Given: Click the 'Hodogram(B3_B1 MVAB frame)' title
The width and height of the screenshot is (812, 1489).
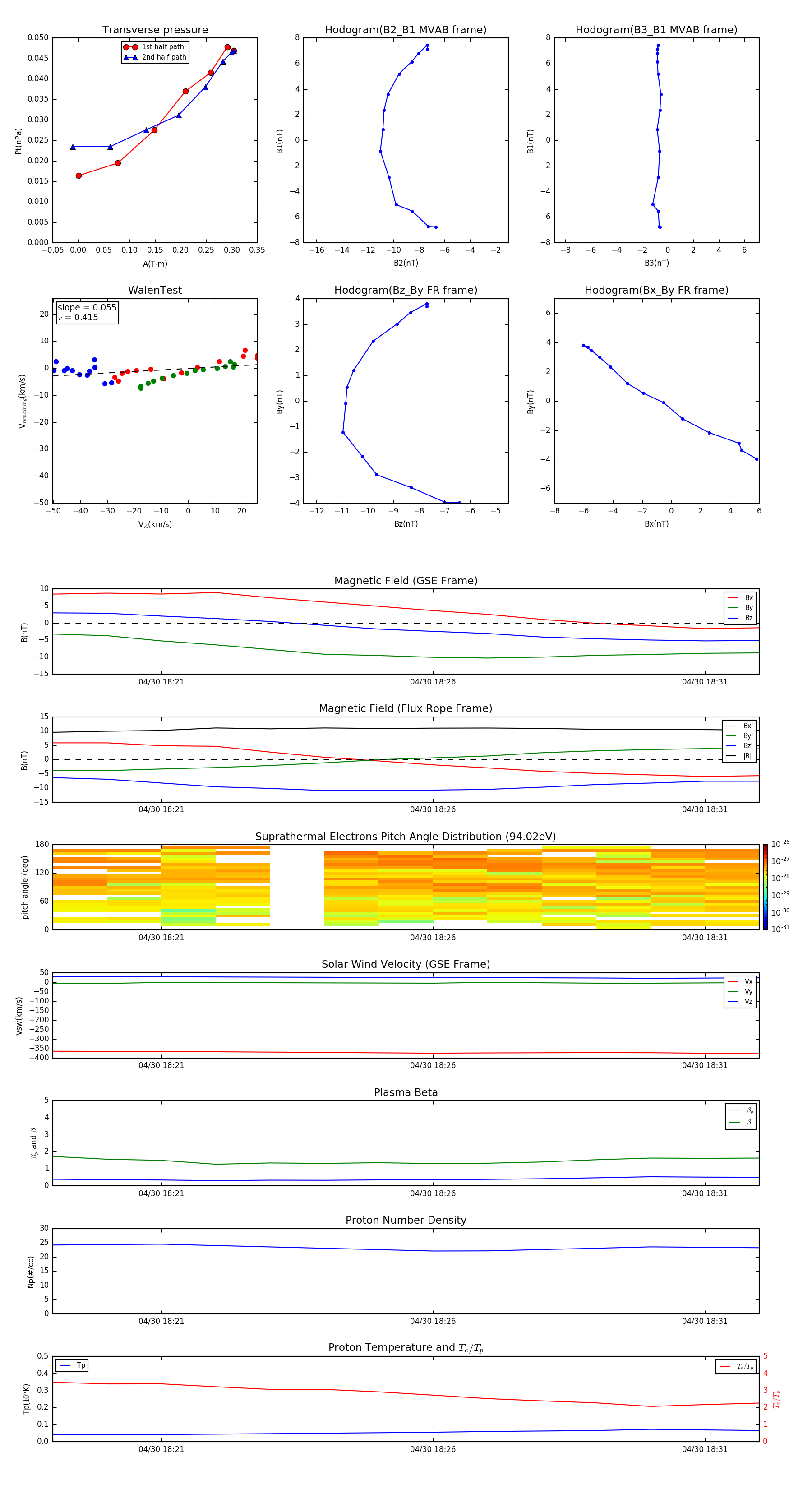Looking at the screenshot, I should tap(656, 30).
